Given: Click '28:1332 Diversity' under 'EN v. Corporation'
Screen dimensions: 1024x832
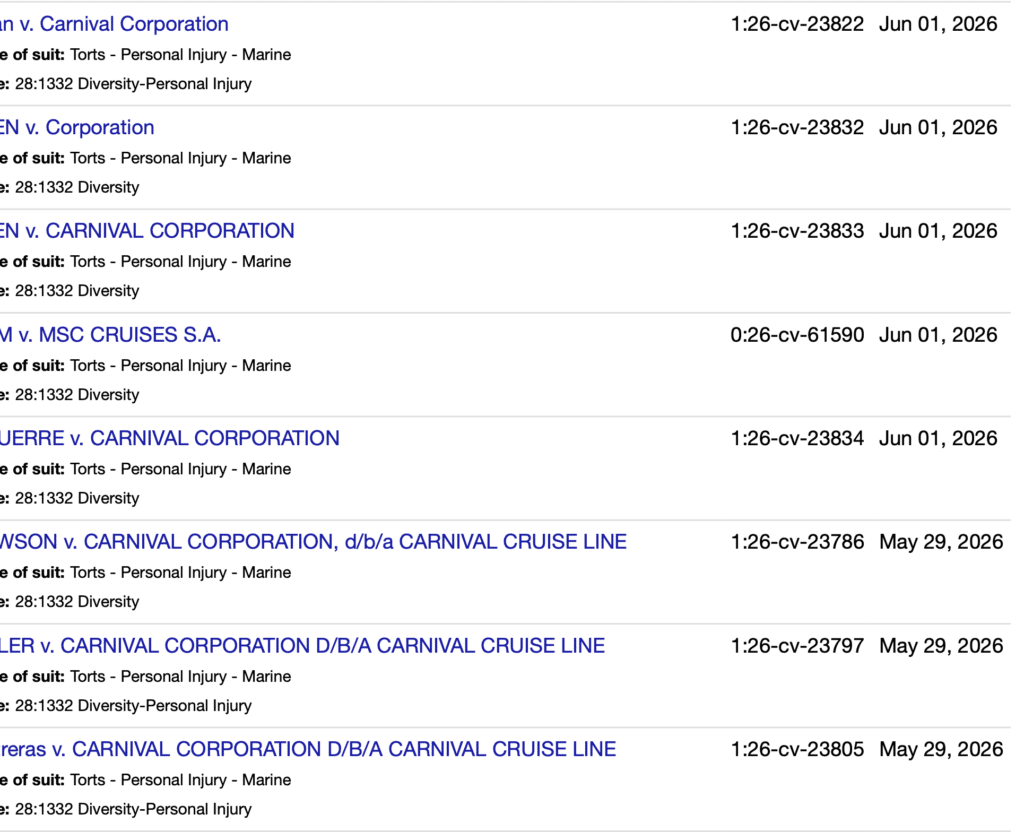Looking at the screenshot, I should click(x=77, y=187).
